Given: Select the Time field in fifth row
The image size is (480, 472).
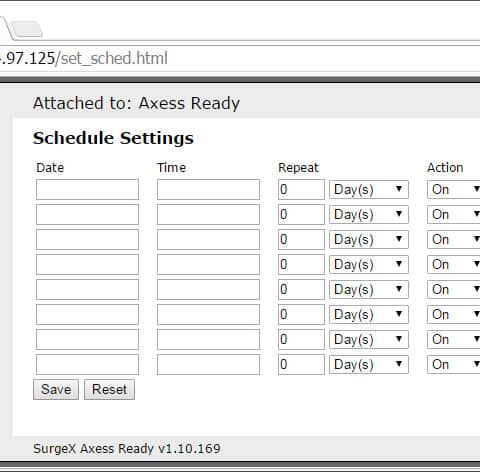Looking at the screenshot, I should pos(208,289).
